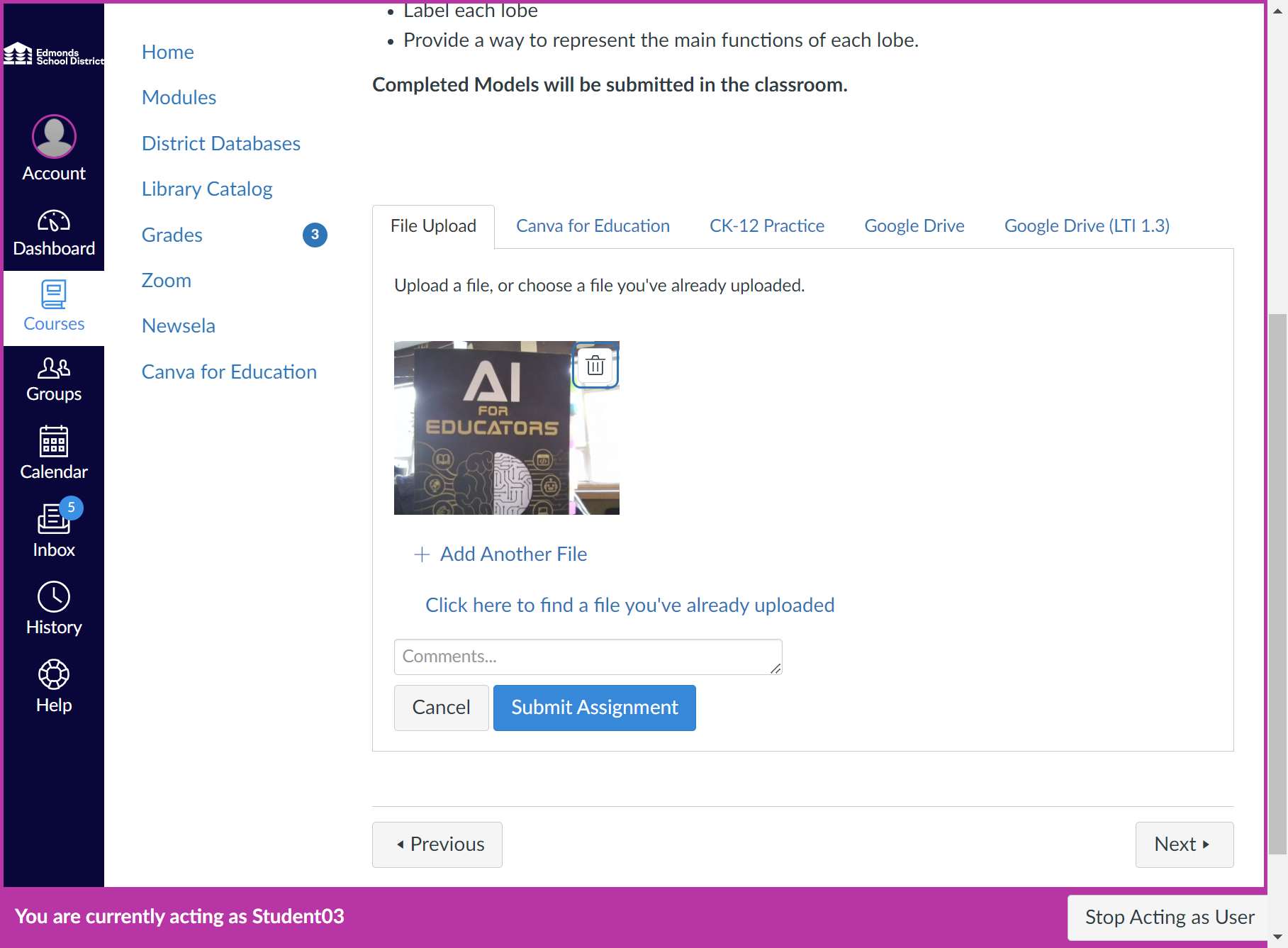Open the Account avatar menu
Screen dimensions: 1288x948
click(x=54, y=149)
